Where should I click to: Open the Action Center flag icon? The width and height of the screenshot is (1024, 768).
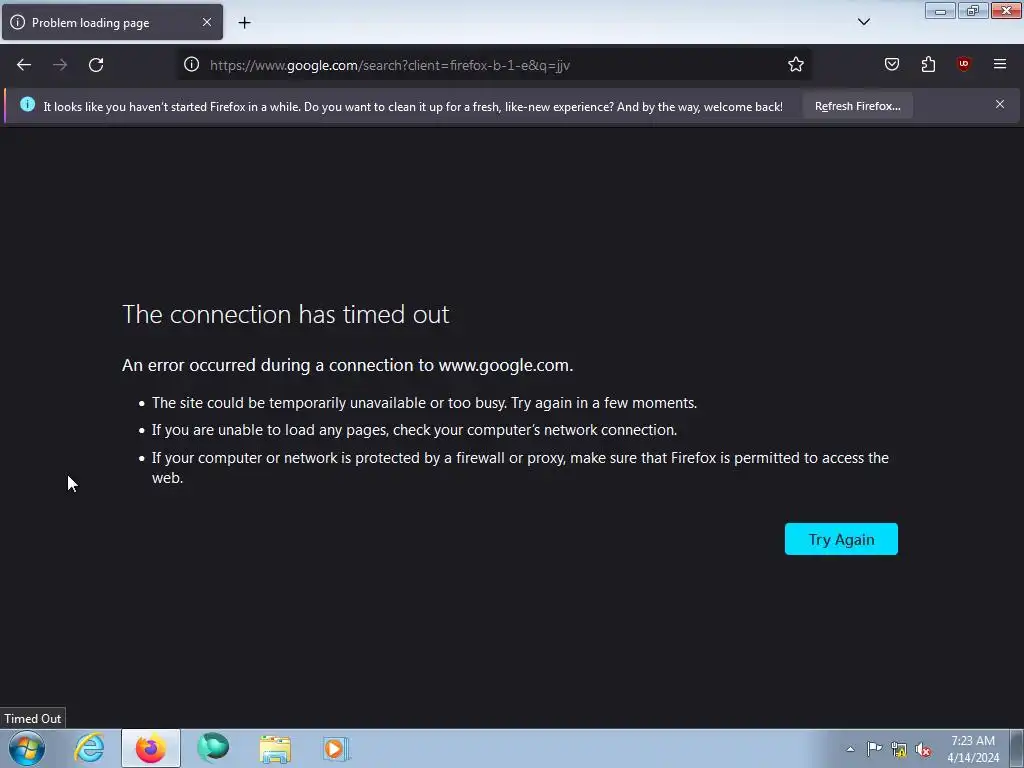(874, 749)
